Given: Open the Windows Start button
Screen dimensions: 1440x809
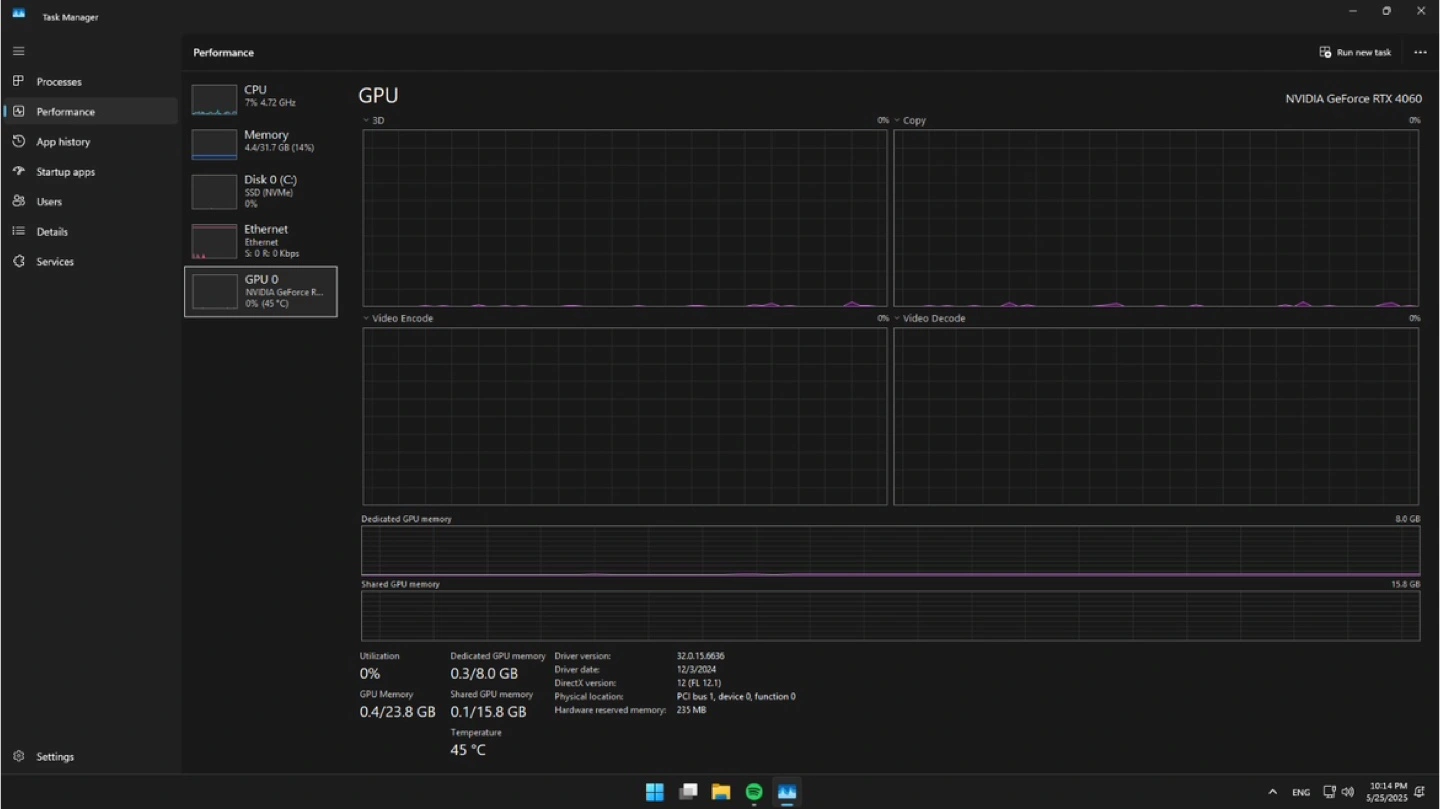Looking at the screenshot, I should coord(654,792).
